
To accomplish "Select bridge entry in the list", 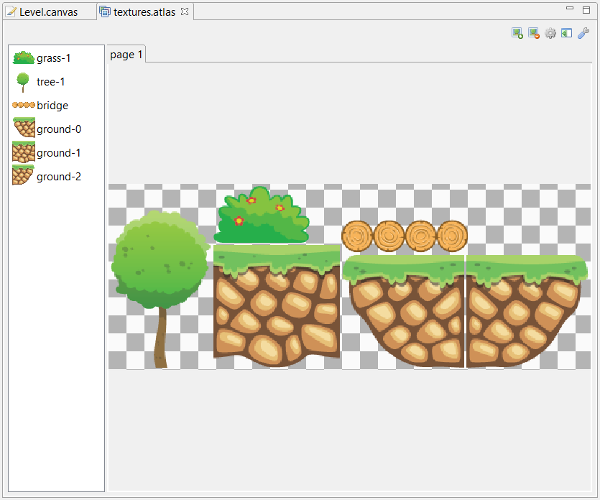I will 52,105.
